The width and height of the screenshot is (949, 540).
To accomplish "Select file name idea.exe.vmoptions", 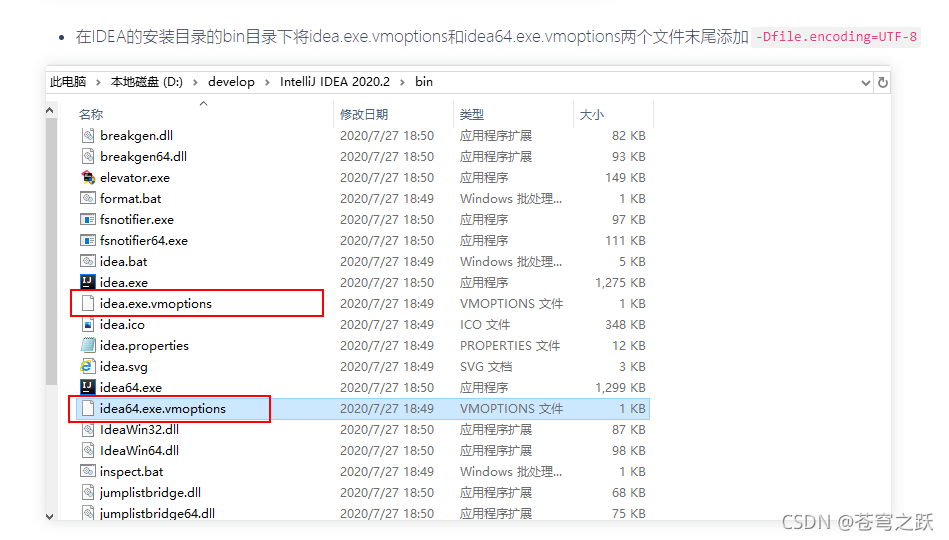I will point(156,303).
